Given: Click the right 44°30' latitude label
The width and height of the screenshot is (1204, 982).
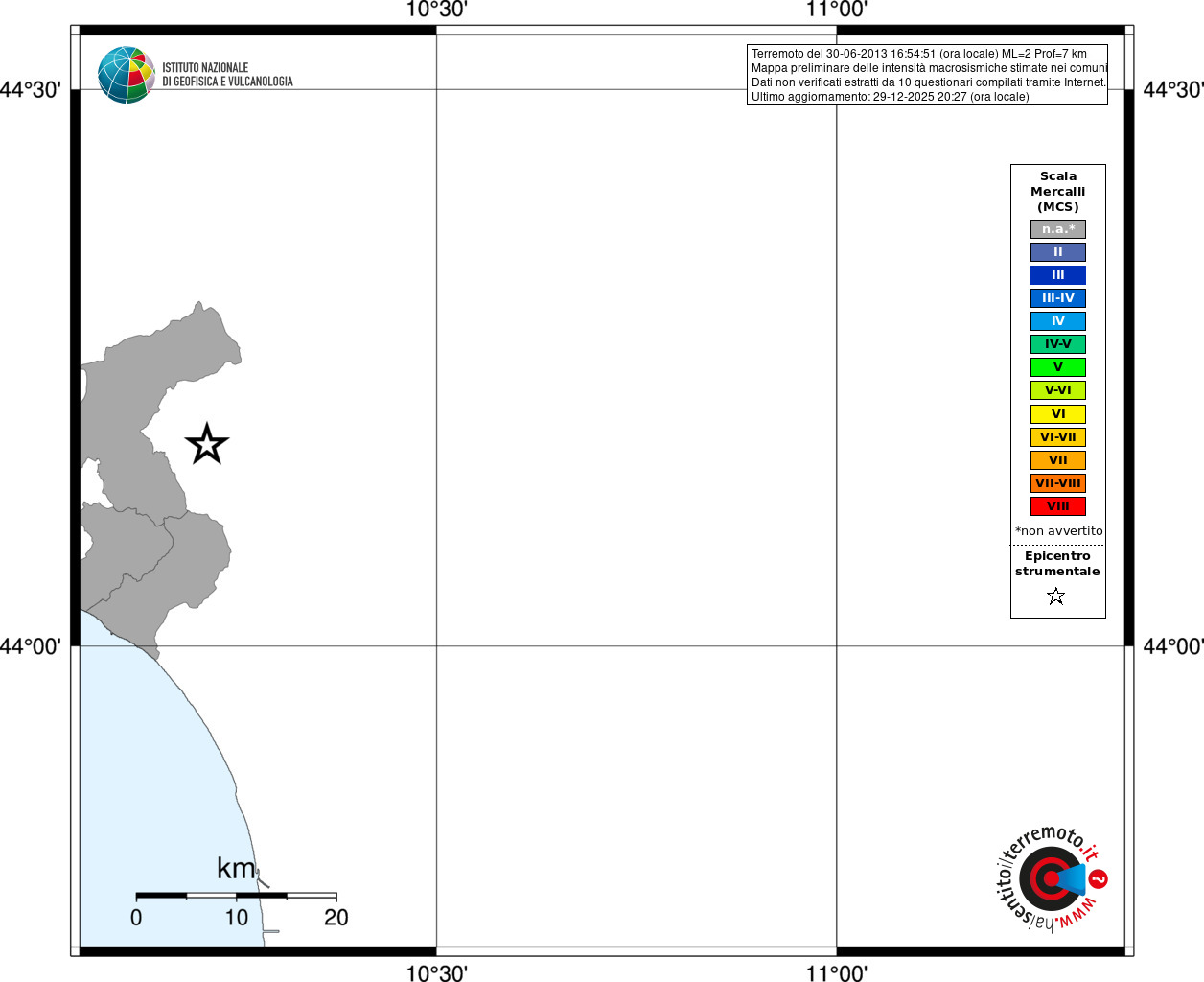Looking at the screenshot, I should click(1173, 90).
